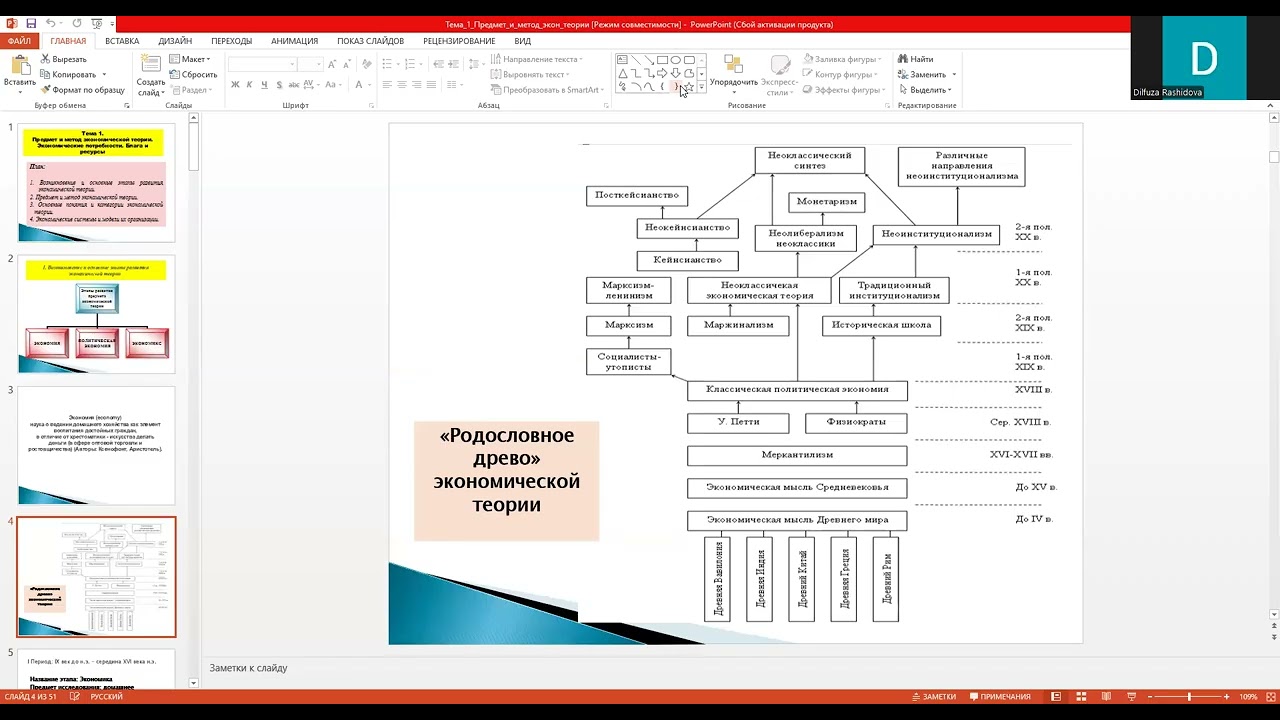
Task: Open the РЕЦЕНЗИРОВАНИЕ tab
Action: click(459, 41)
